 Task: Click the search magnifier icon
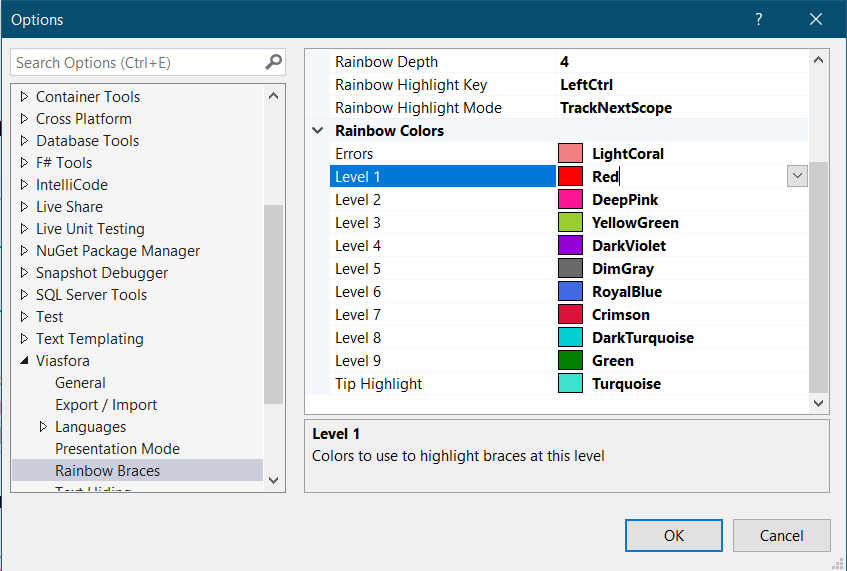coord(273,62)
